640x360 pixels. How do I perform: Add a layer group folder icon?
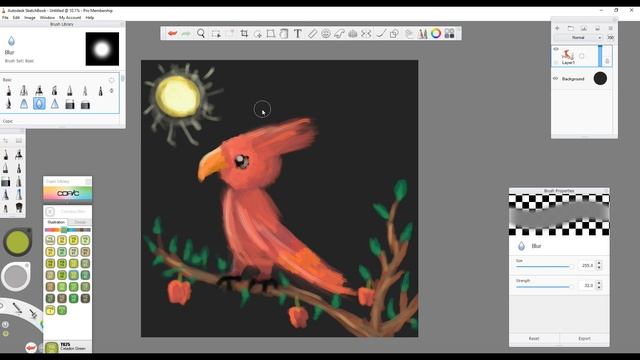coord(571,28)
